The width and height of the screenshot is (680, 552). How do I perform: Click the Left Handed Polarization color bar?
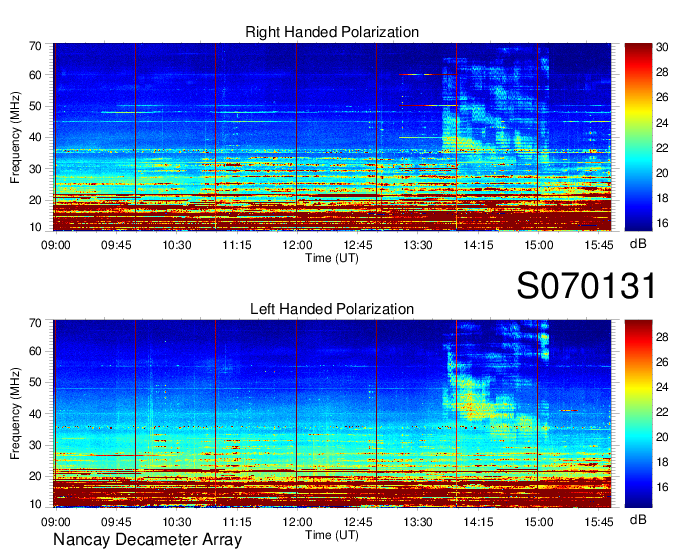tap(638, 414)
